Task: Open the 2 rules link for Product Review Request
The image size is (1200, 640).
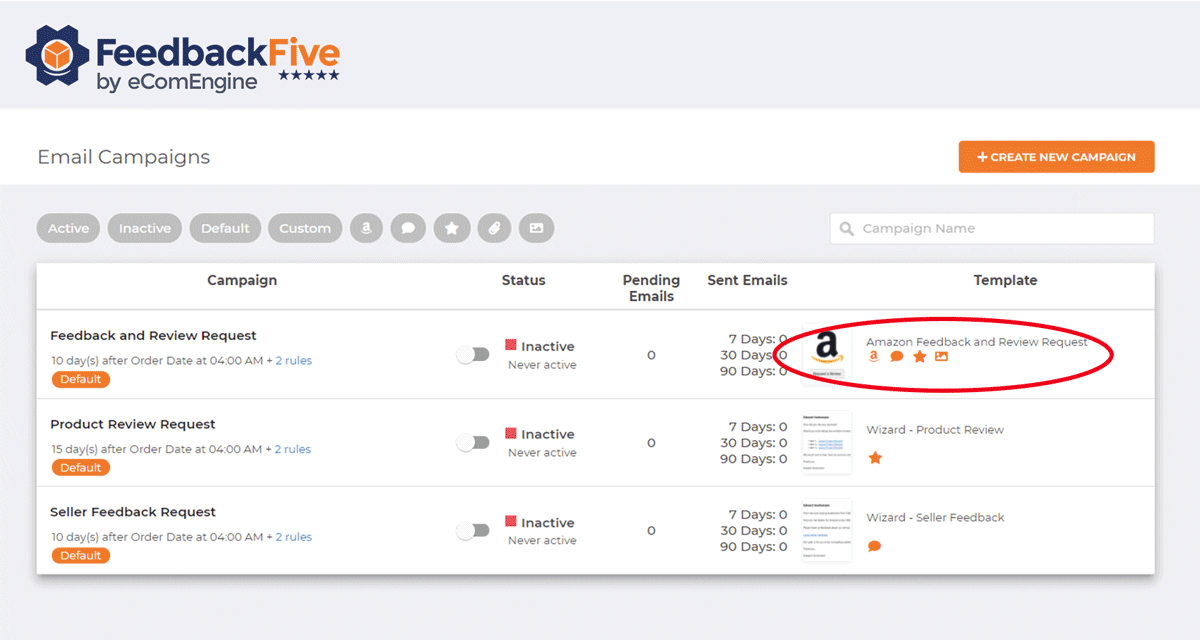Action: coord(293,449)
